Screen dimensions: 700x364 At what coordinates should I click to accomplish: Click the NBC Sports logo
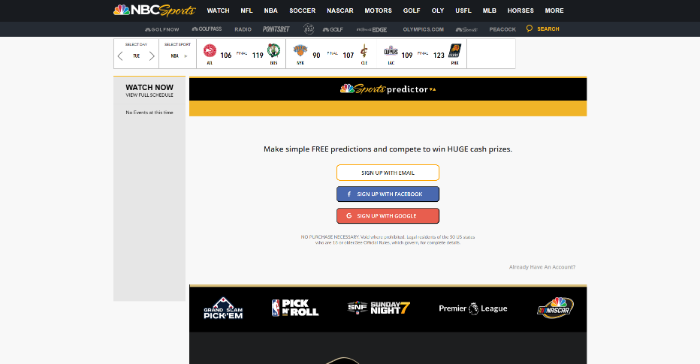click(x=154, y=10)
